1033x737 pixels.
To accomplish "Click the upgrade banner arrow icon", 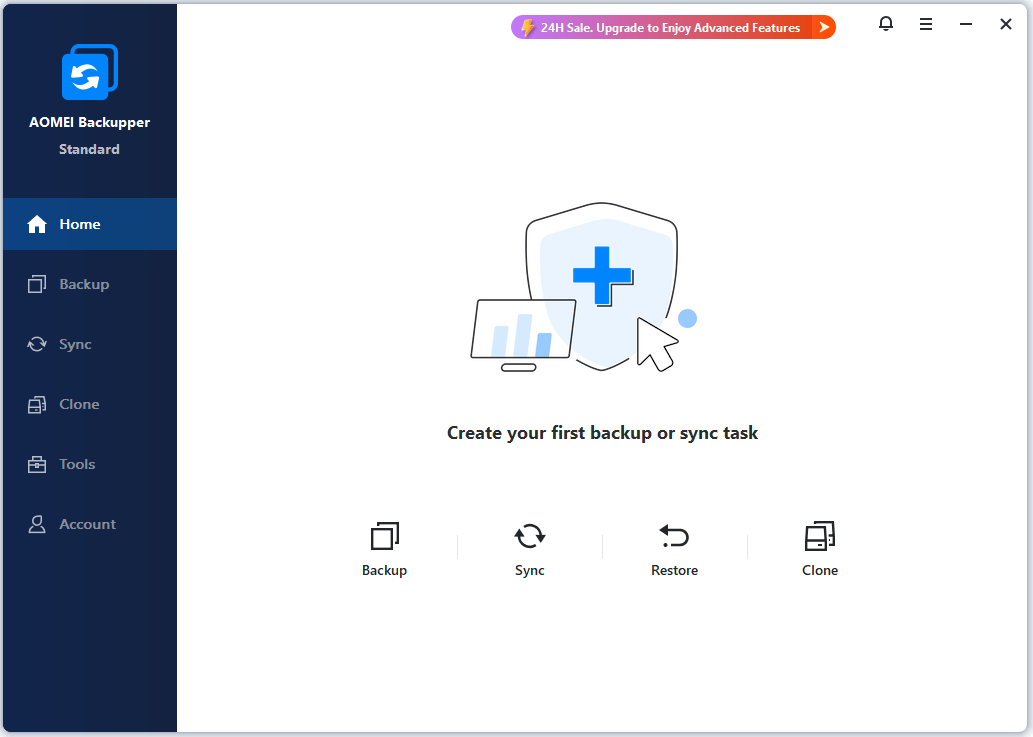I will [x=824, y=28].
